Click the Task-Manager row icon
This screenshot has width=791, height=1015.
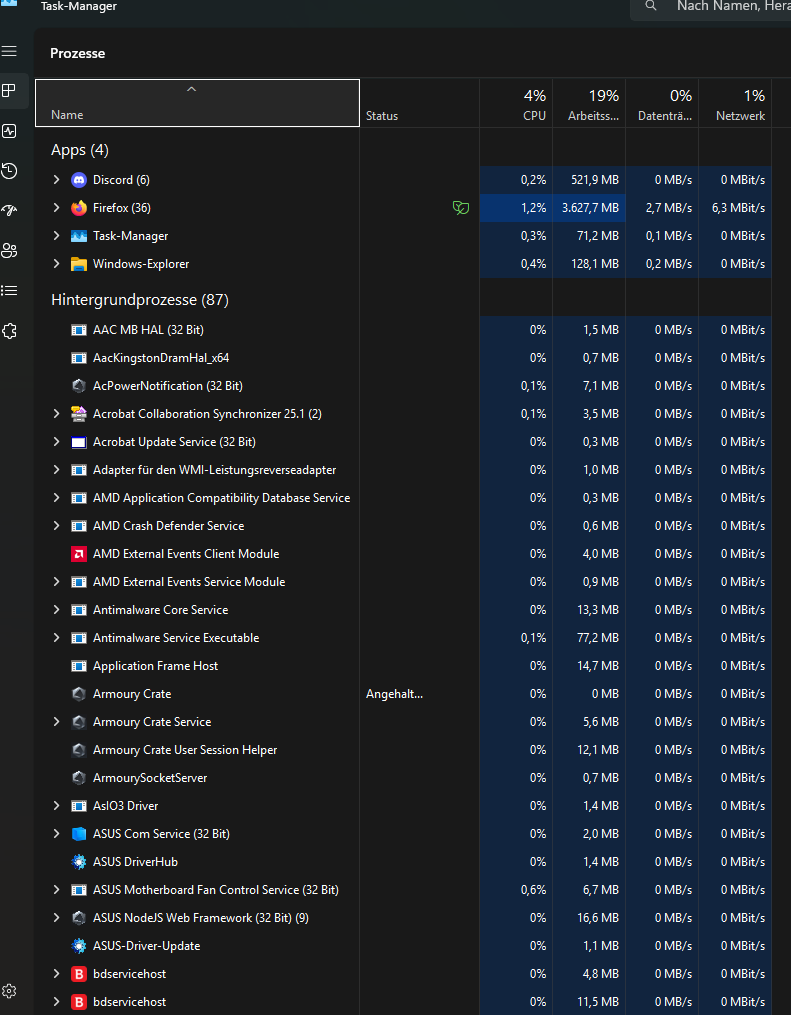click(79, 236)
